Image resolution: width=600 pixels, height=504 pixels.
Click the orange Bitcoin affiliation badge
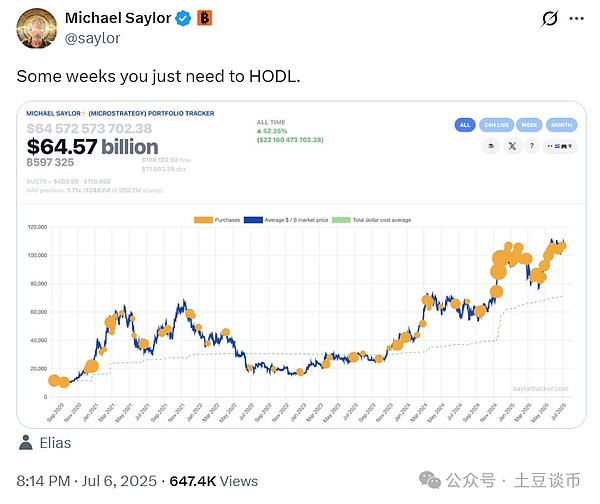(204, 18)
